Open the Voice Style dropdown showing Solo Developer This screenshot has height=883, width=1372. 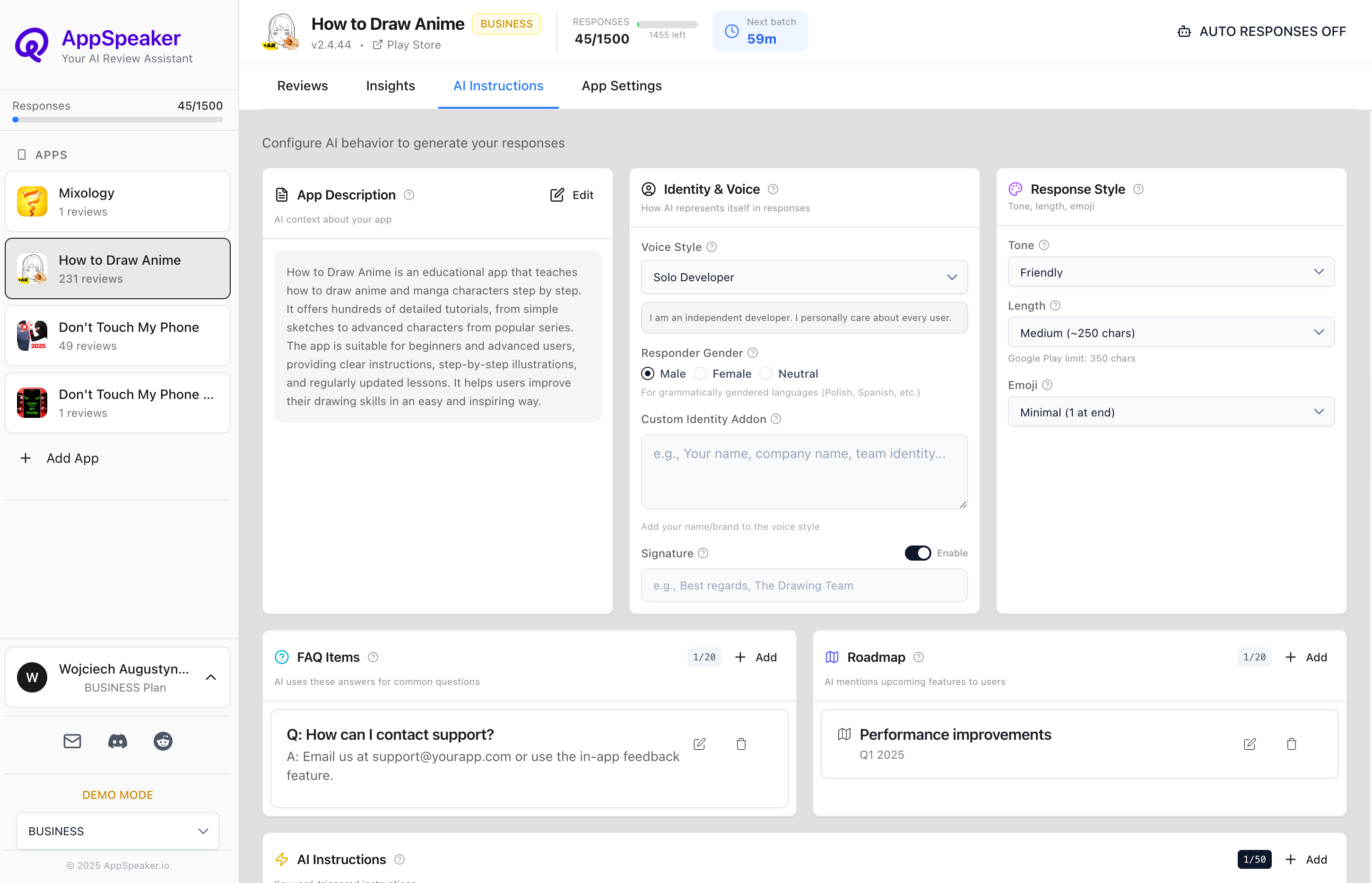pyautogui.click(x=804, y=277)
